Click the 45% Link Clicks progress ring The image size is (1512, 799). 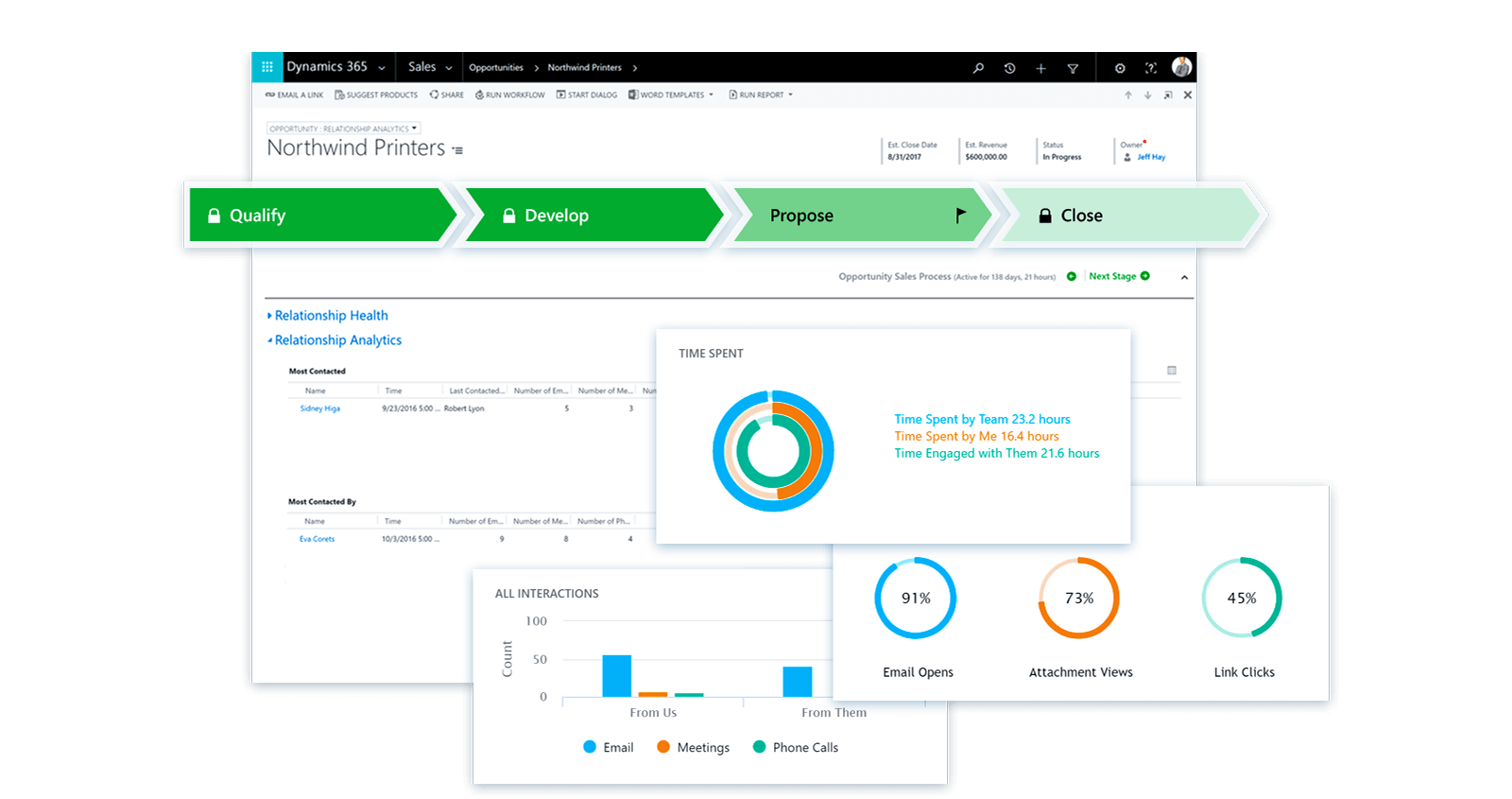pos(1242,598)
